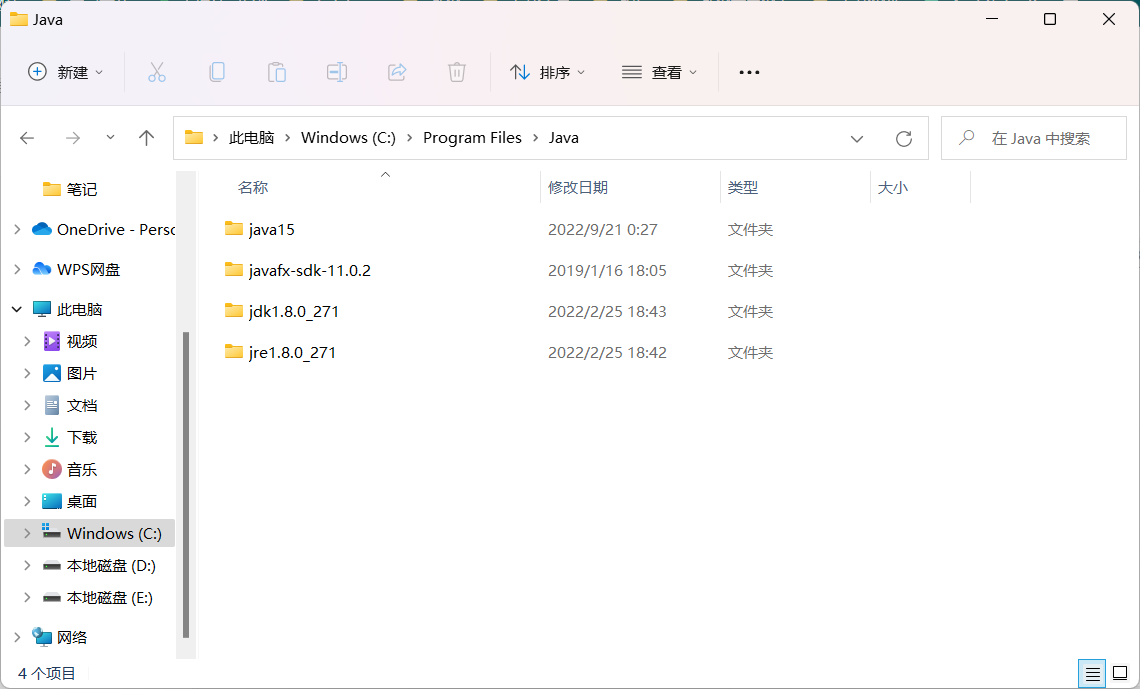Click the date 2019/1/16 18:05
Image resolution: width=1140 pixels, height=689 pixels.
(x=607, y=270)
